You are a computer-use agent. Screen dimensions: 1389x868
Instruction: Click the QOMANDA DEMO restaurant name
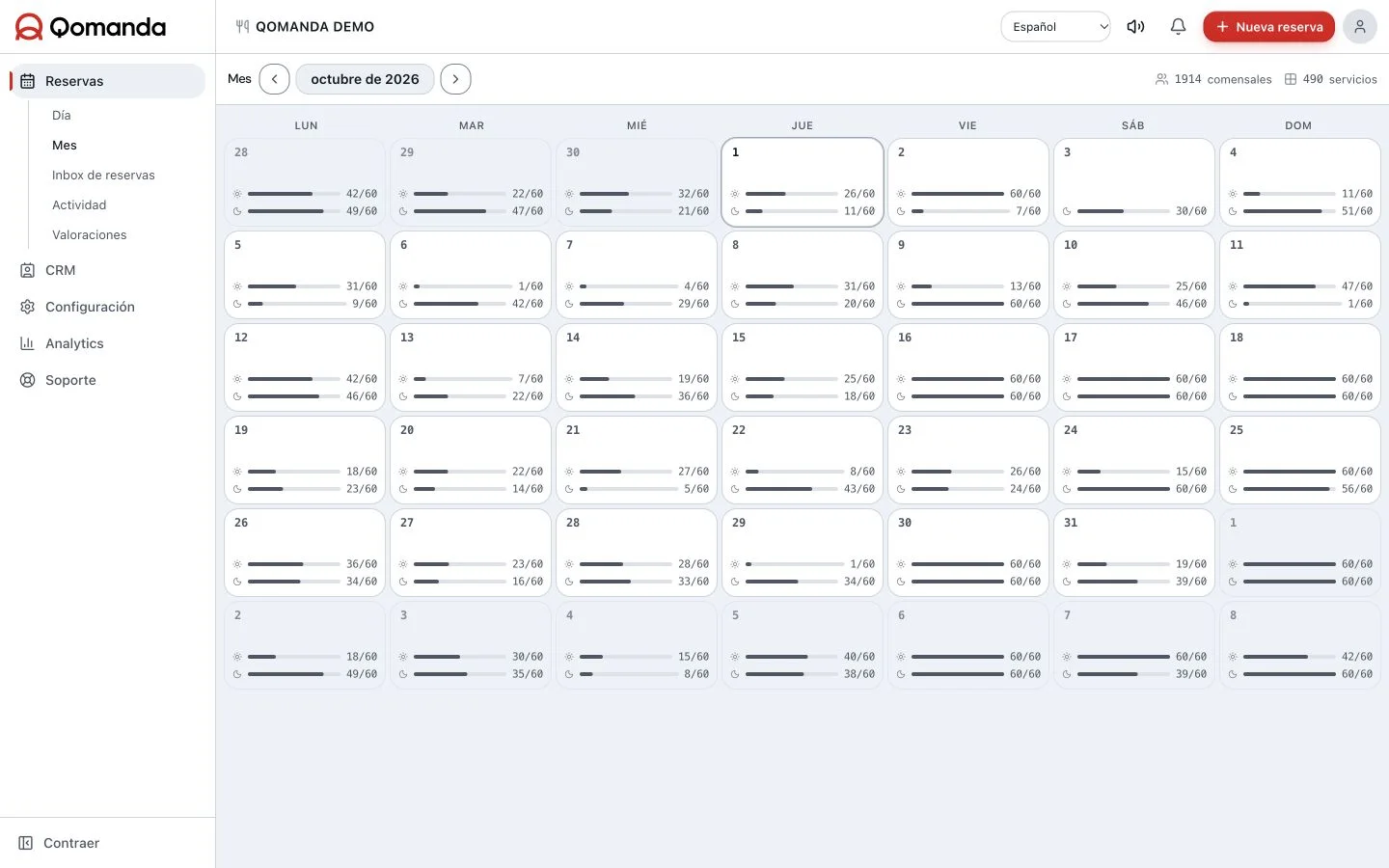pyautogui.click(x=314, y=27)
